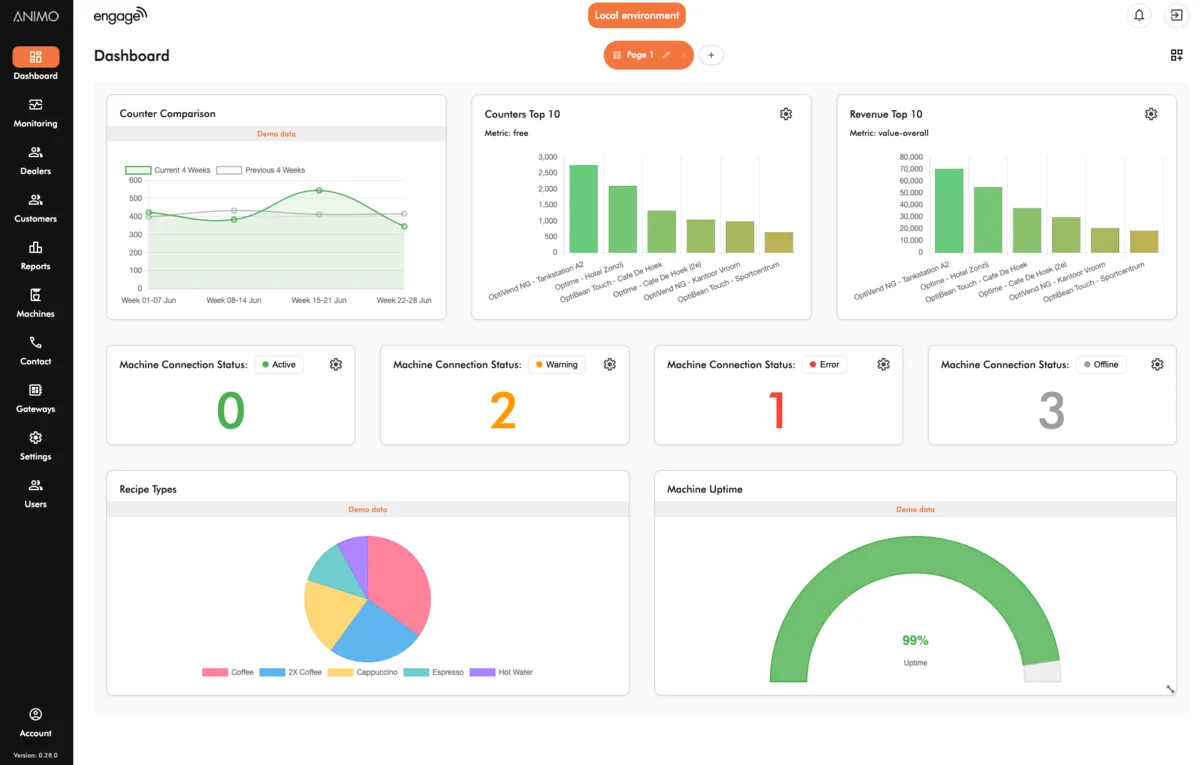1200x765 pixels.
Task: Click the Warning status badge
Action: coord(557,364)
